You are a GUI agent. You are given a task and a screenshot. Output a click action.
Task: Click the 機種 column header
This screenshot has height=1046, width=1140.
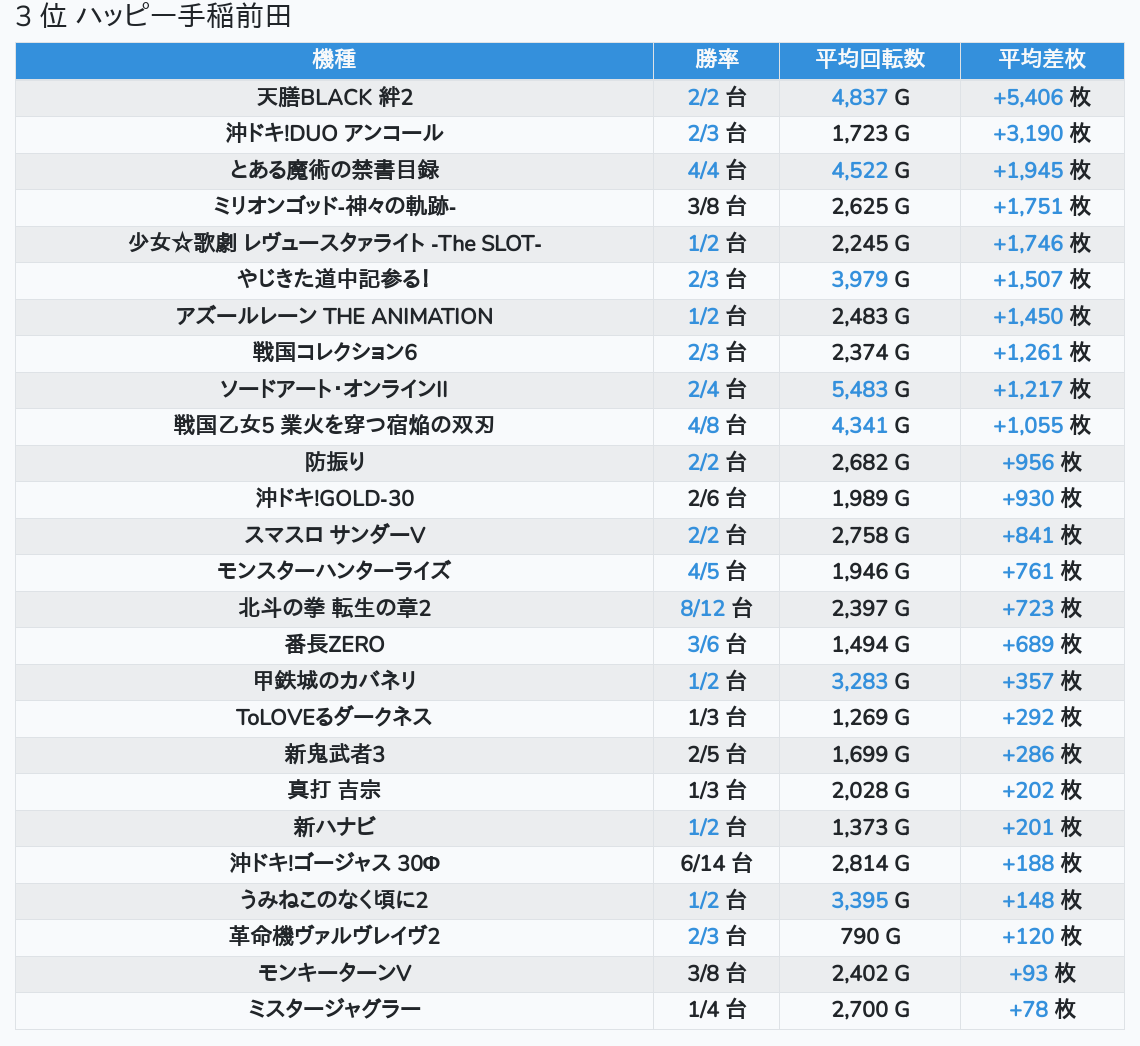coord(334,60)
